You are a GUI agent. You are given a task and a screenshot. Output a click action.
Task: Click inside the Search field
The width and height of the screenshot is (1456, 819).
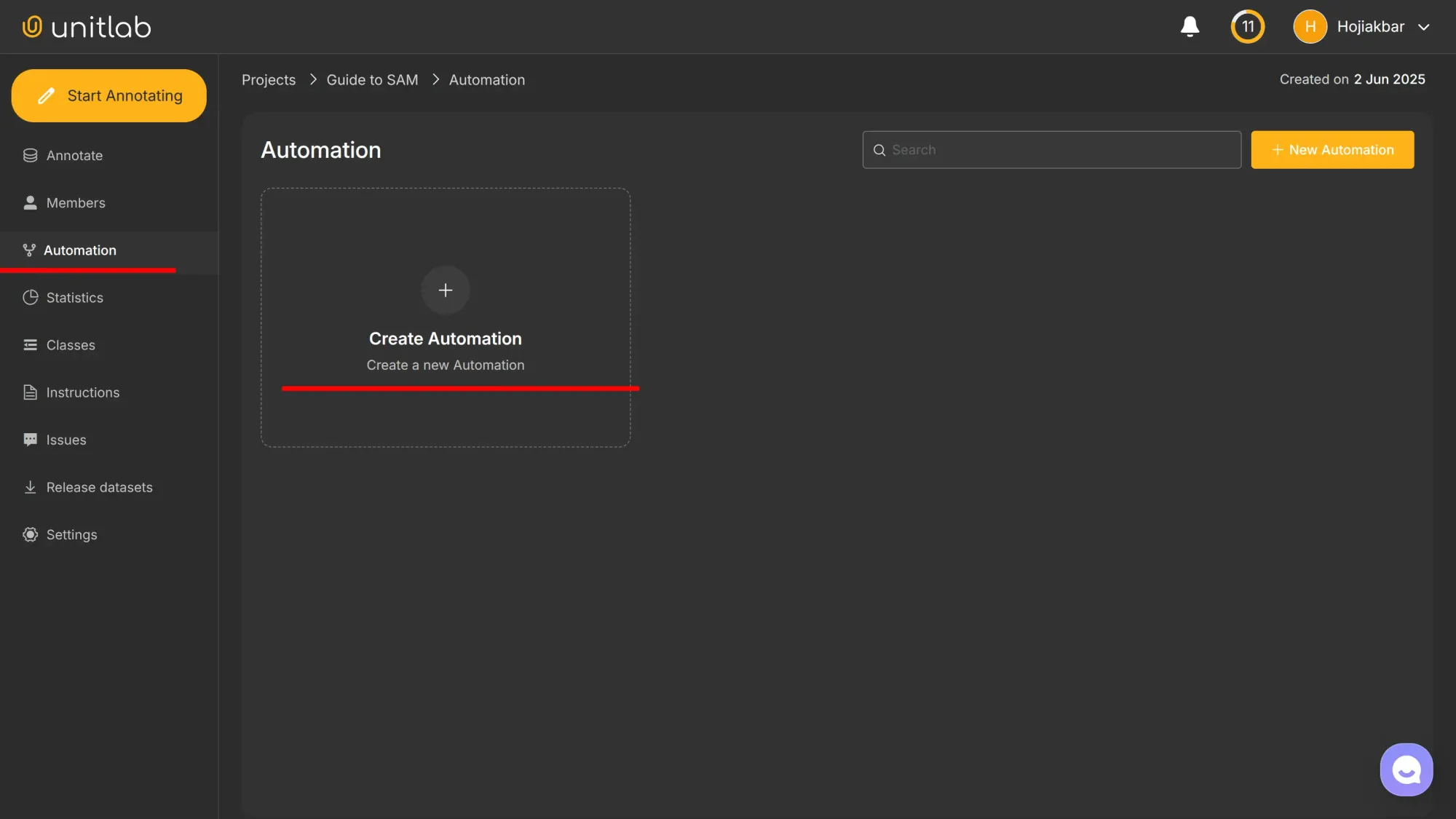pos(1051,149)
